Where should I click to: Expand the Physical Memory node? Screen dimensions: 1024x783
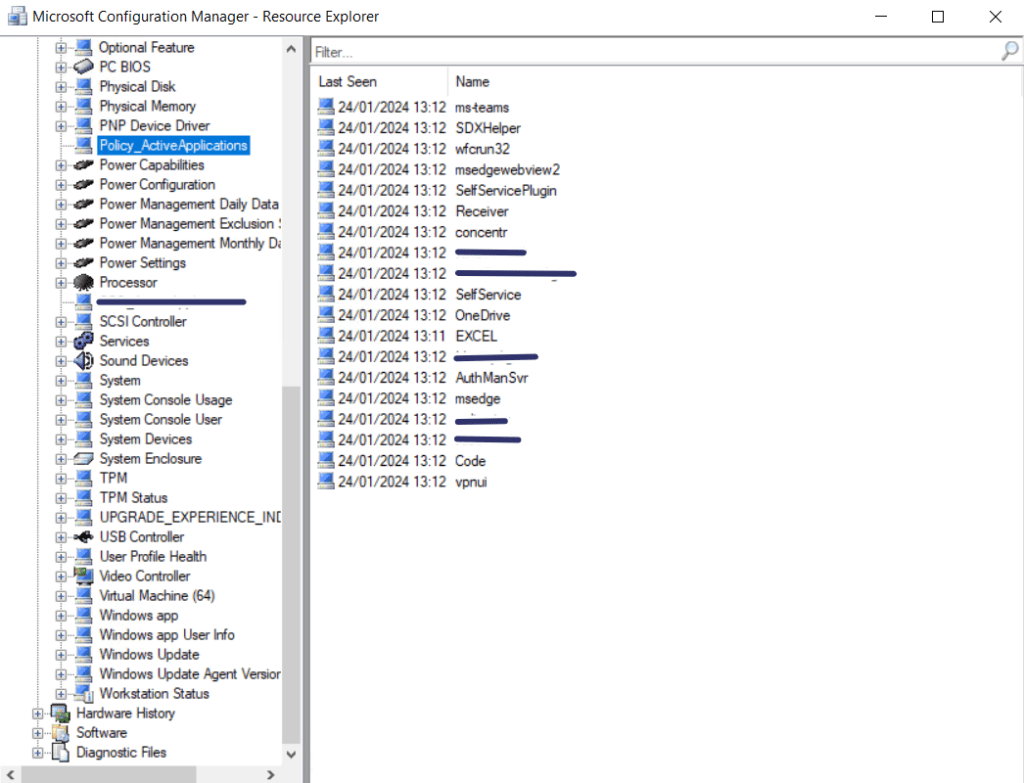click(61, 107)
